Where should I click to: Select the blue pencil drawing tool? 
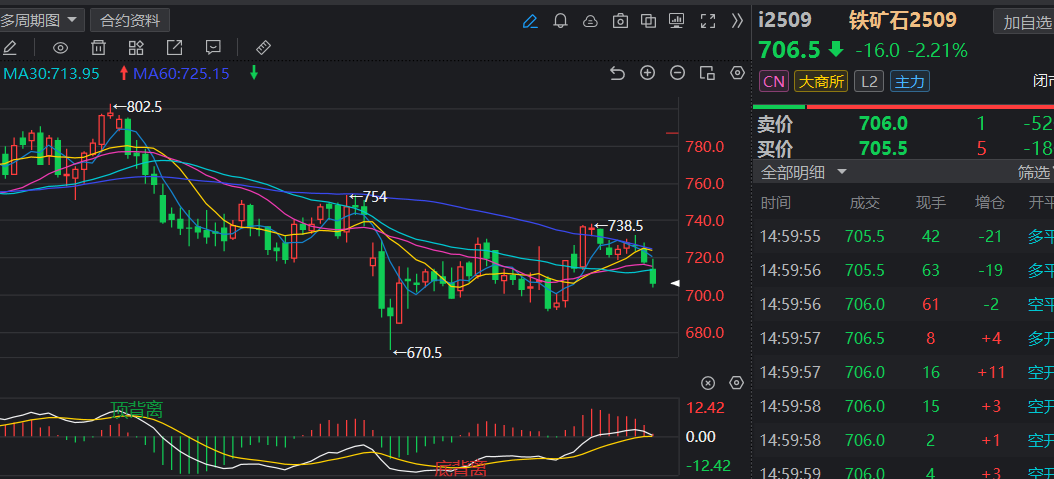530,21
